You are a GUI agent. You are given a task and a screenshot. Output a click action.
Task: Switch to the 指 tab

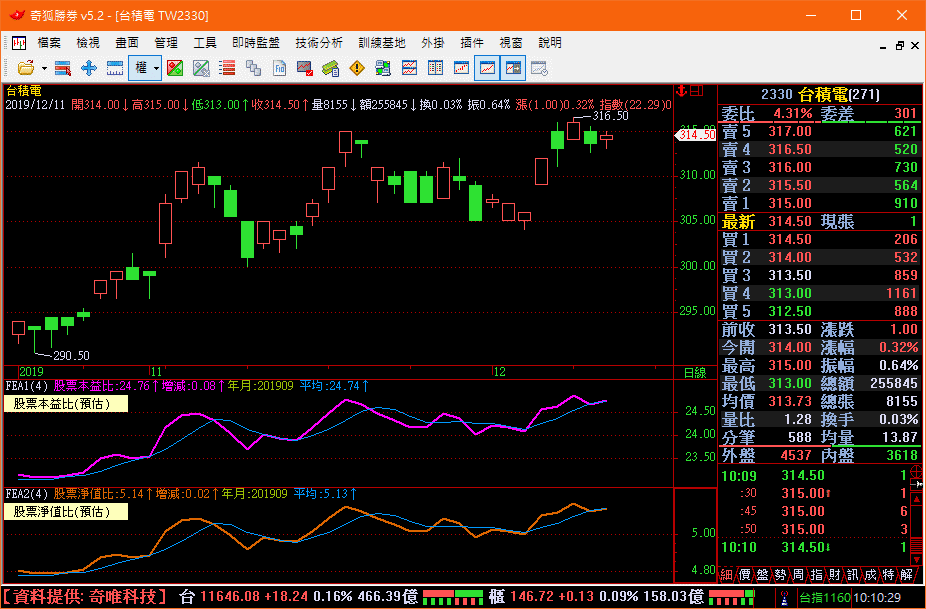(816, 574)
